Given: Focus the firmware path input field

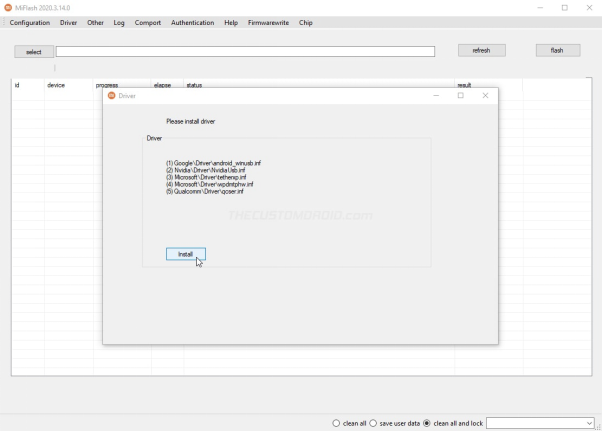Looking at the screenshot, I should coord(245,51).
